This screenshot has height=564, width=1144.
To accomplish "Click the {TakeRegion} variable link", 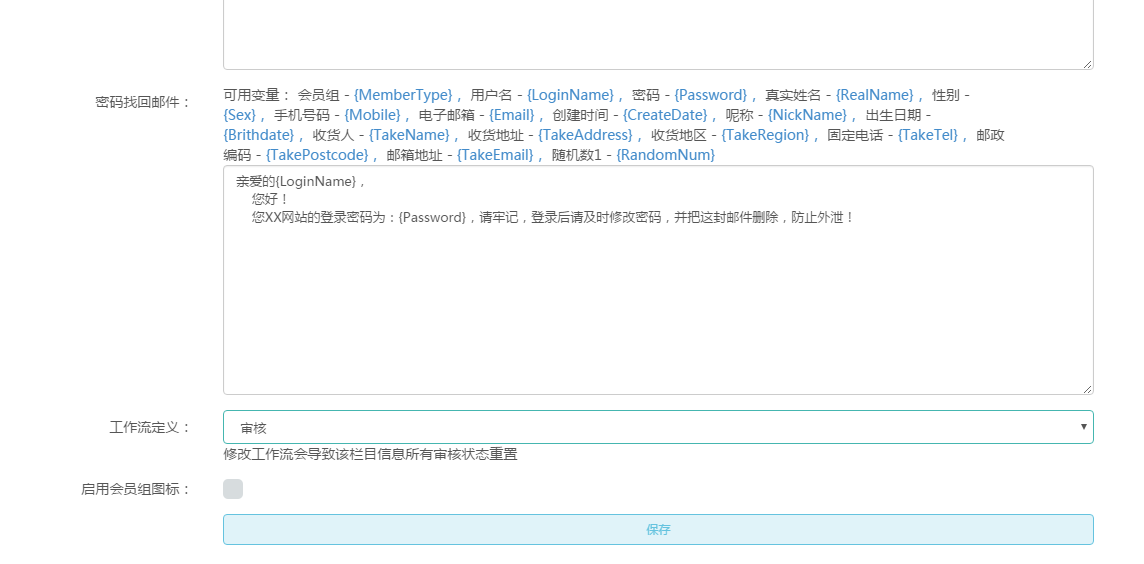I will [x=765, y=135].
